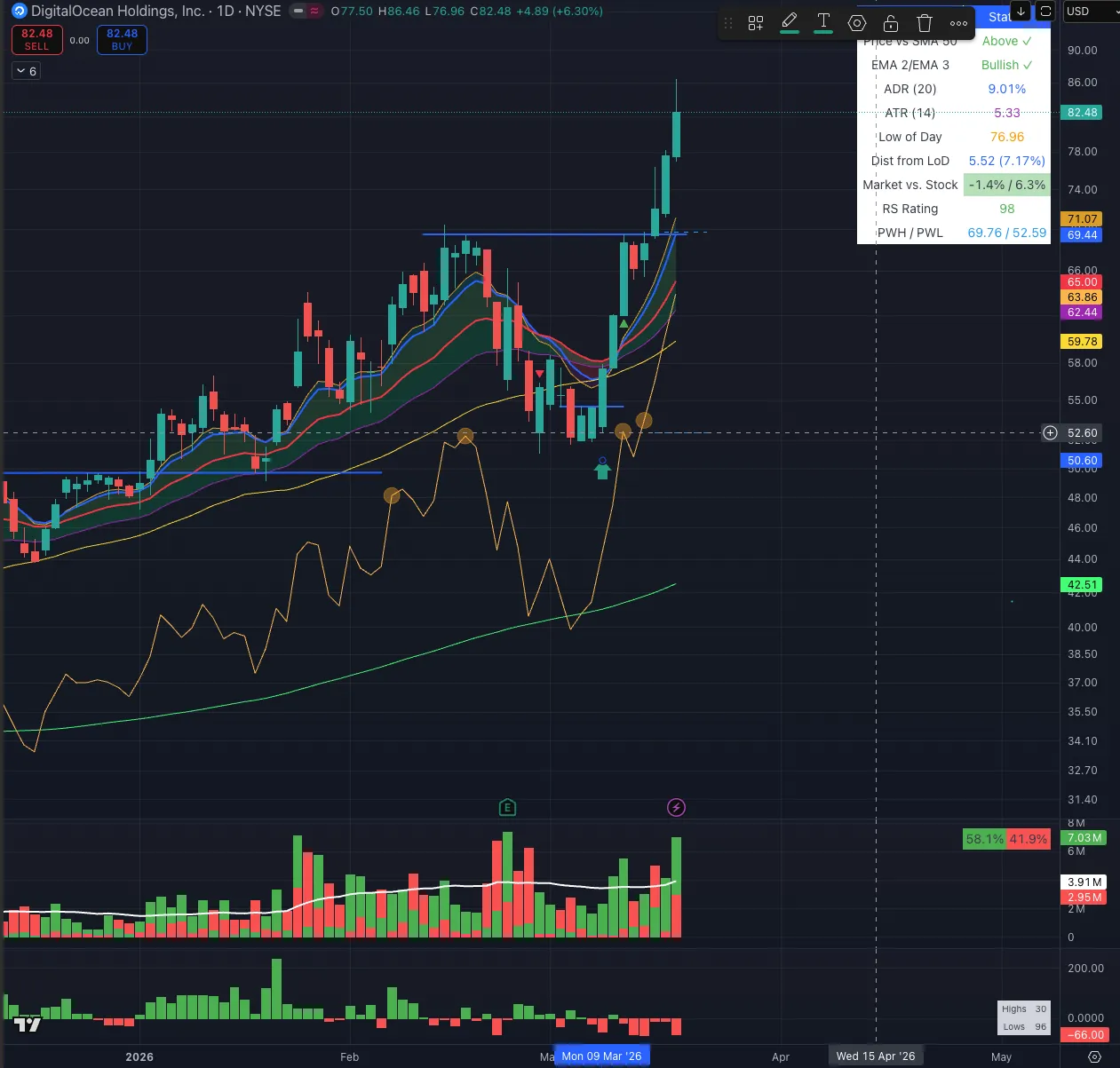
Task: Click the 2.95M red volume label
Action: tap(1084, 898)
